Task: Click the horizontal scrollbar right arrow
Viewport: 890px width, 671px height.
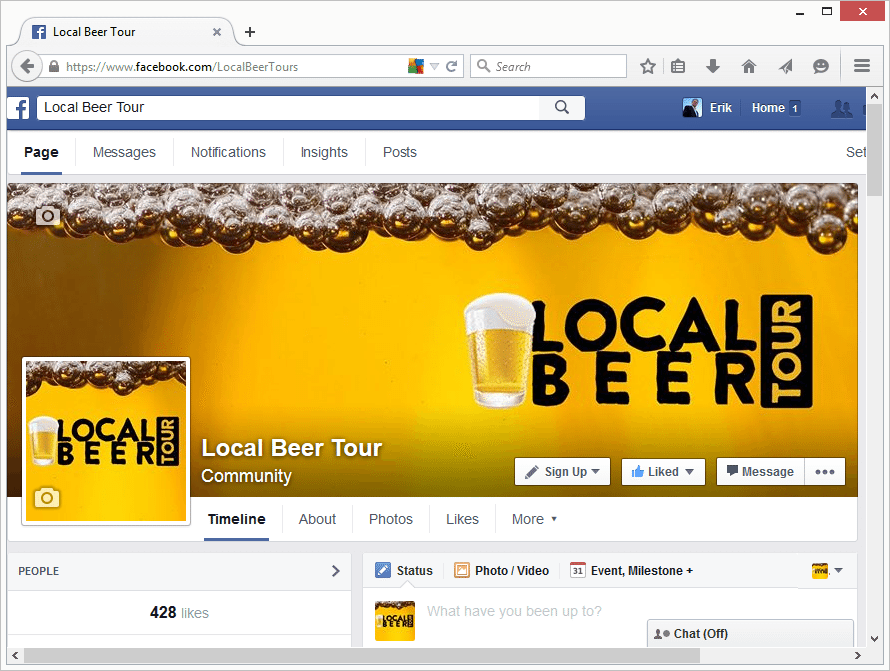Action: click(858, 656)
